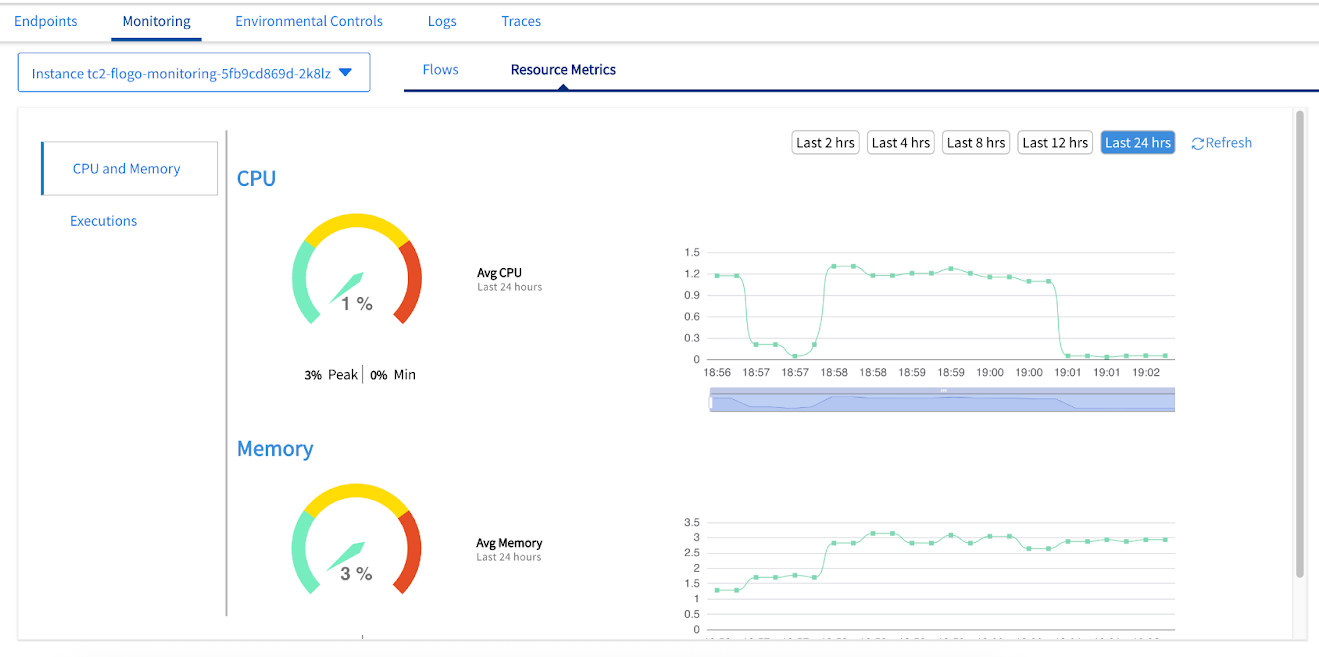Open the instance selector dropdown arrow

point(345,73)
